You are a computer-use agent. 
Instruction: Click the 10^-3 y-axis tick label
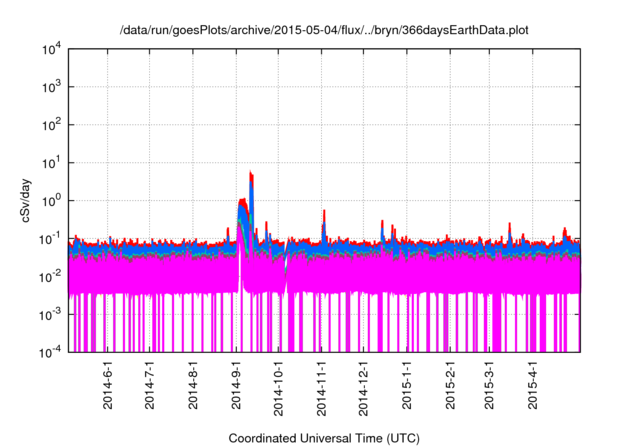click(x=50, y=315)
